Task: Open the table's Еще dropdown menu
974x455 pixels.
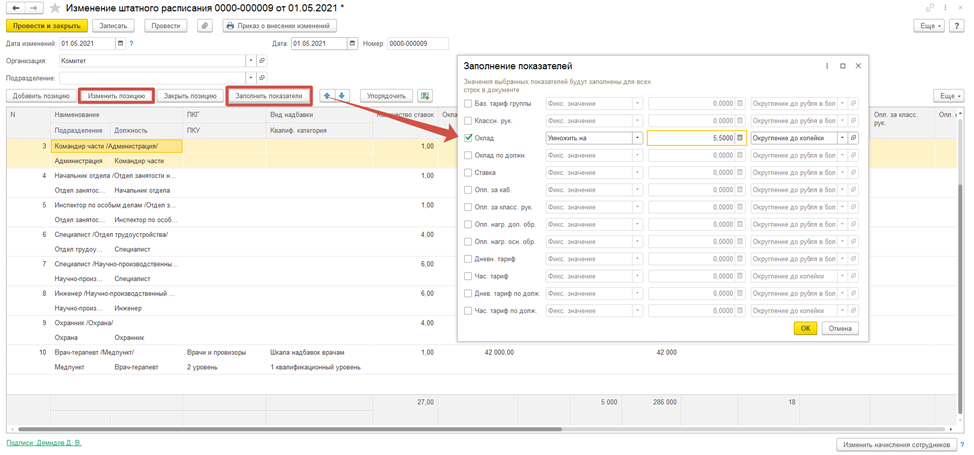Action: [x=949, y=96]
